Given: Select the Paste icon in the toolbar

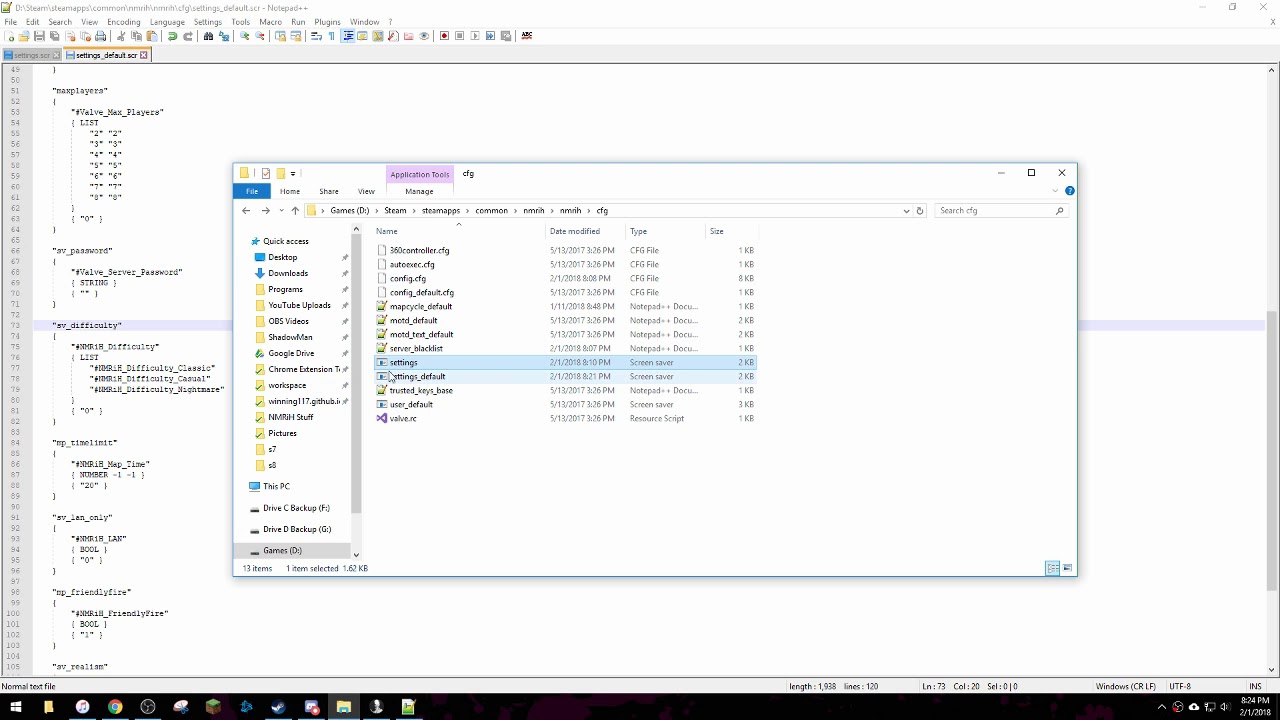Looking at the screenshot, I should point(150,36).
